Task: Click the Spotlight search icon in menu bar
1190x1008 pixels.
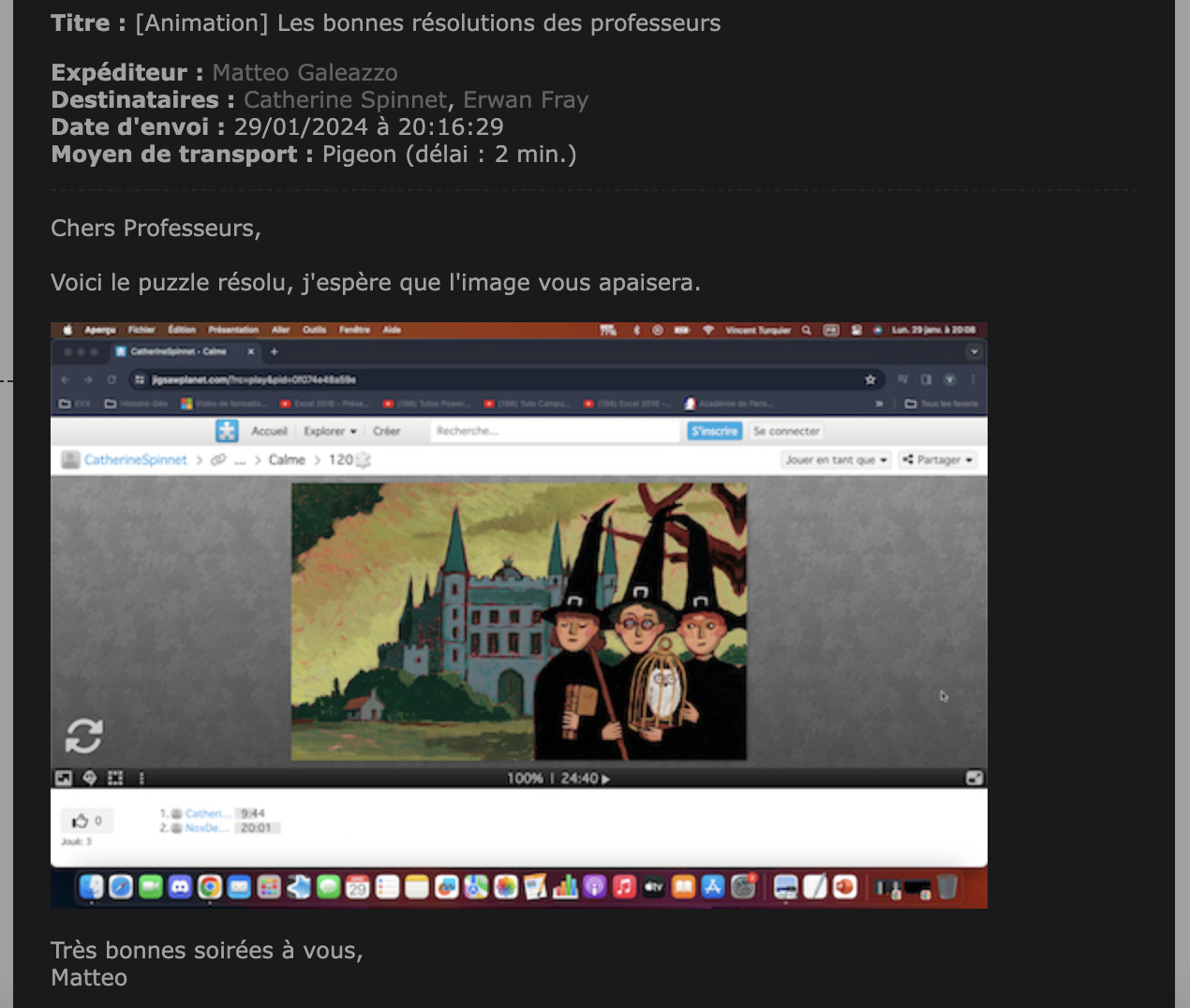Action: coord(806,330)
